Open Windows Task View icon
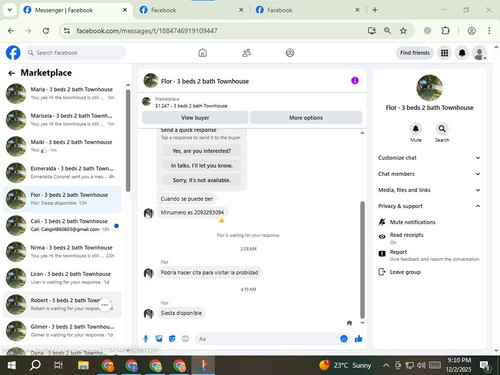 pos(59,365)
